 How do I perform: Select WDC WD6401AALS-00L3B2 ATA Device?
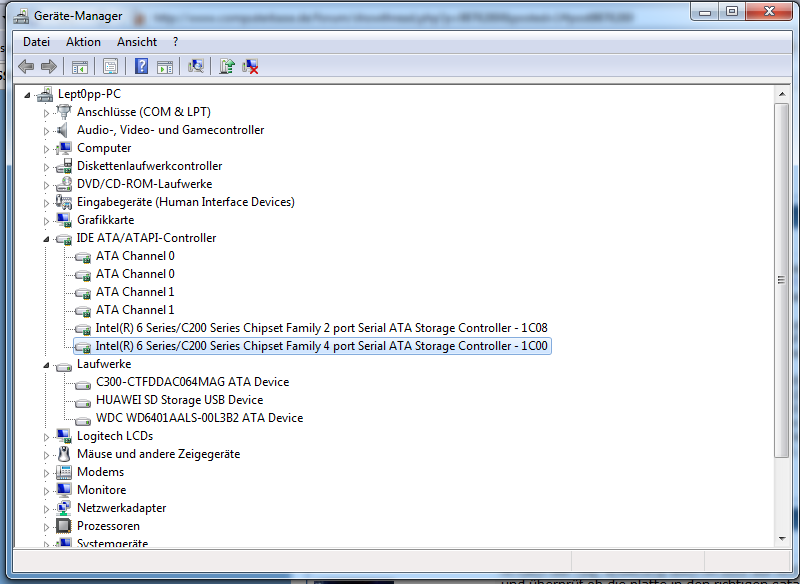click(199, 418)
